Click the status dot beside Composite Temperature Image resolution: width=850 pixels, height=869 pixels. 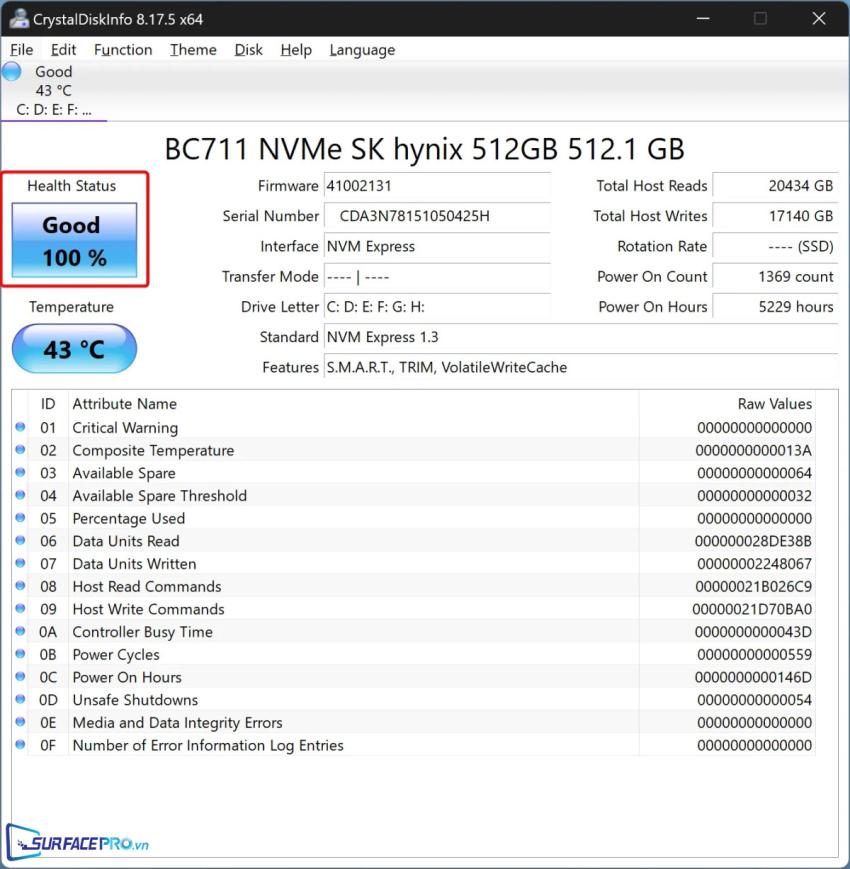tap(20, 450)
